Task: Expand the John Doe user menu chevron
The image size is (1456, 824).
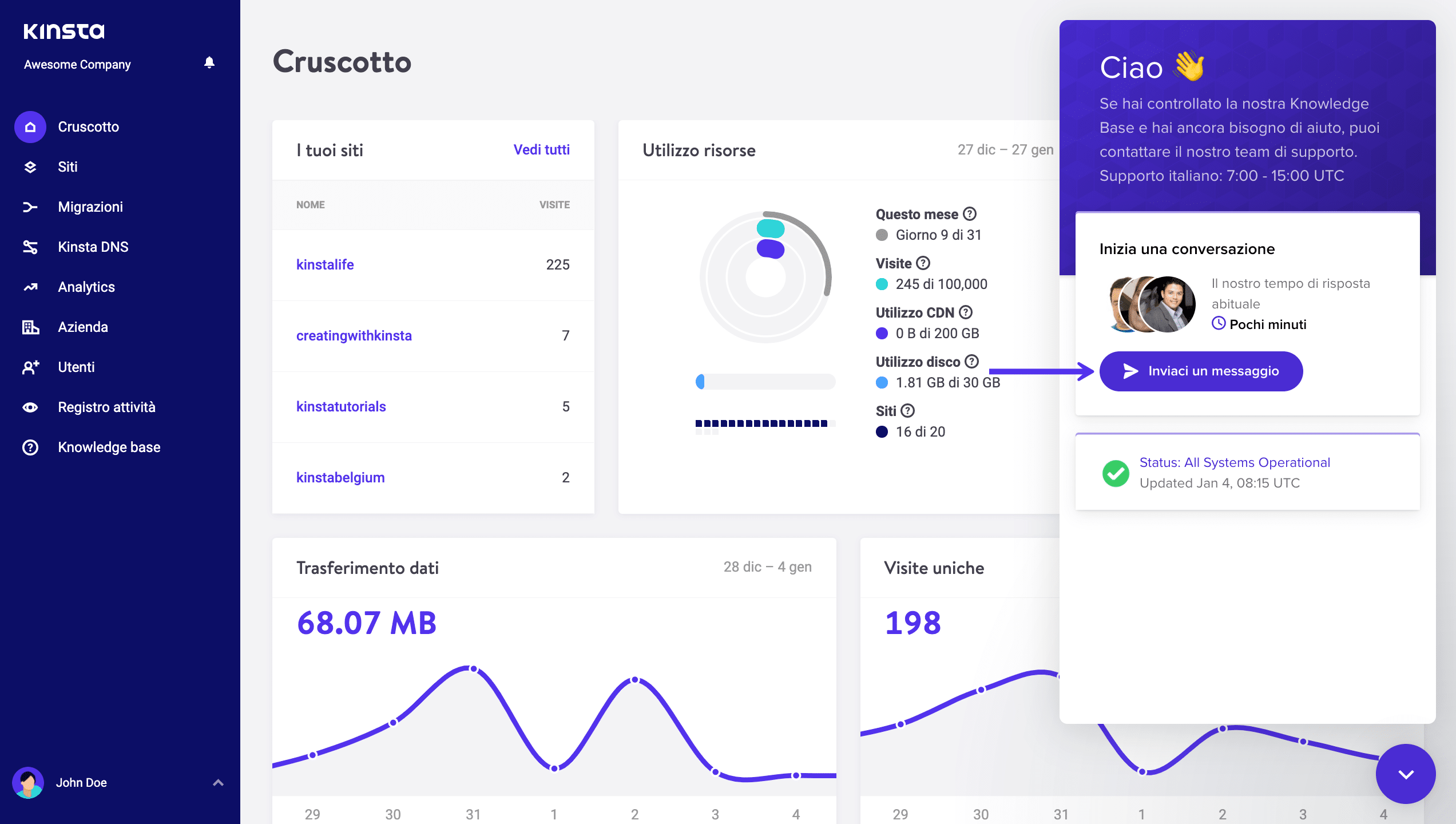Action: [218, 782]
